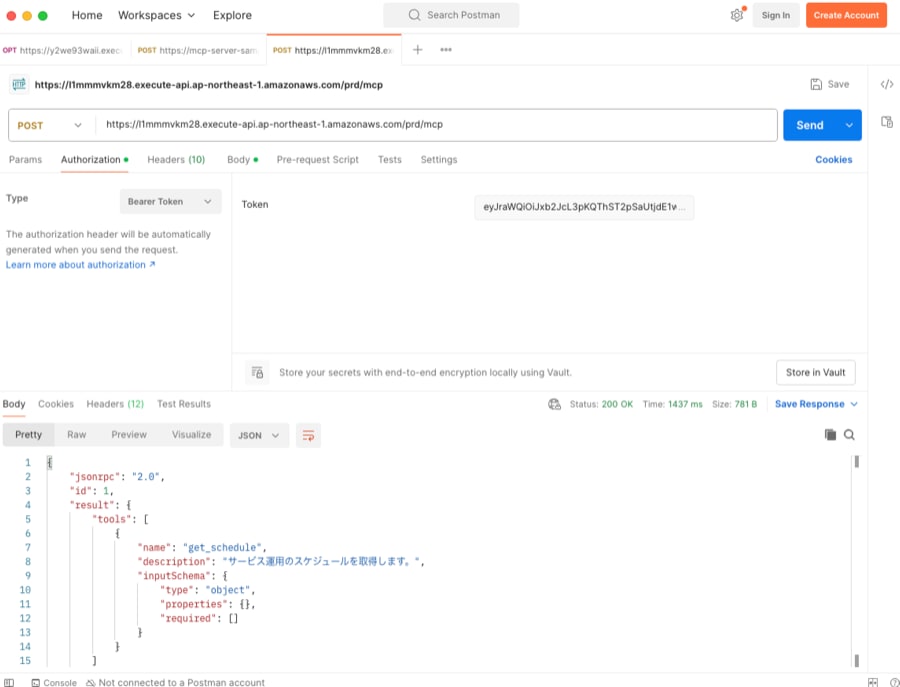This screenshot has height=687, width=900.
Task: Open the POST method dropdown
Action: (51, 125)
